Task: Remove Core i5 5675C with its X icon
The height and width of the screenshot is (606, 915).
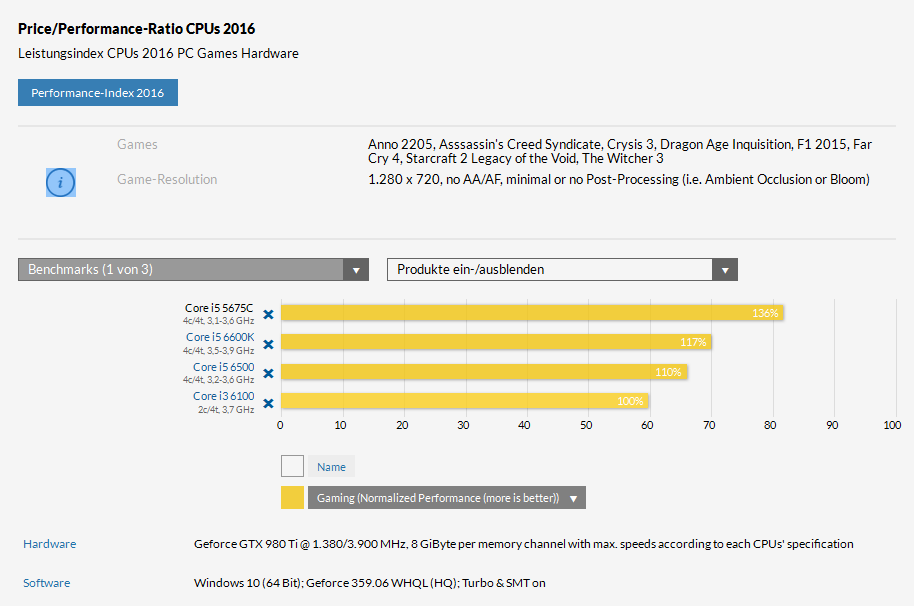Action: (x=268, y=315)
